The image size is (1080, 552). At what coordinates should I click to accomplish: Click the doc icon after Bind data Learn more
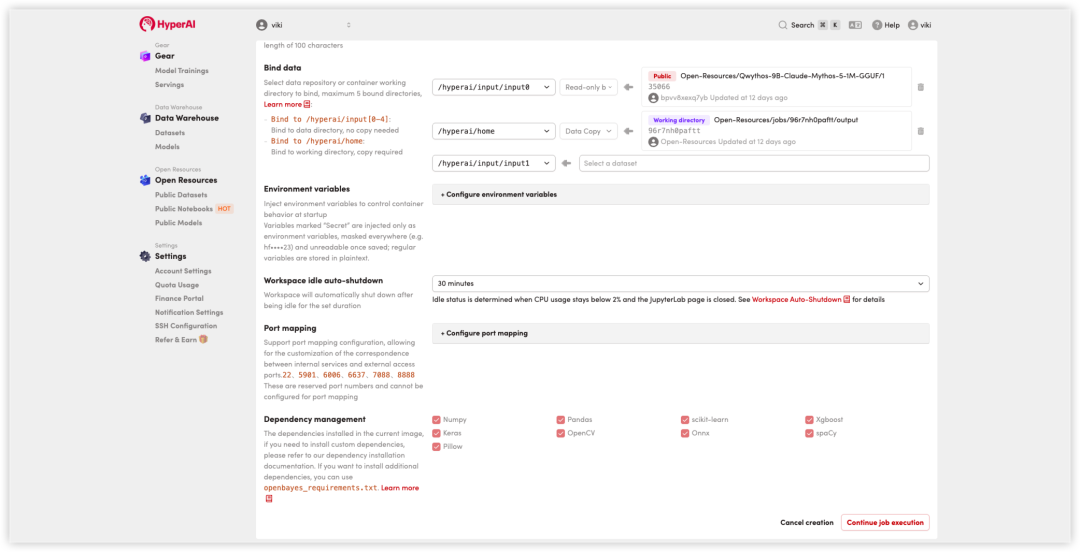point(307,104)
